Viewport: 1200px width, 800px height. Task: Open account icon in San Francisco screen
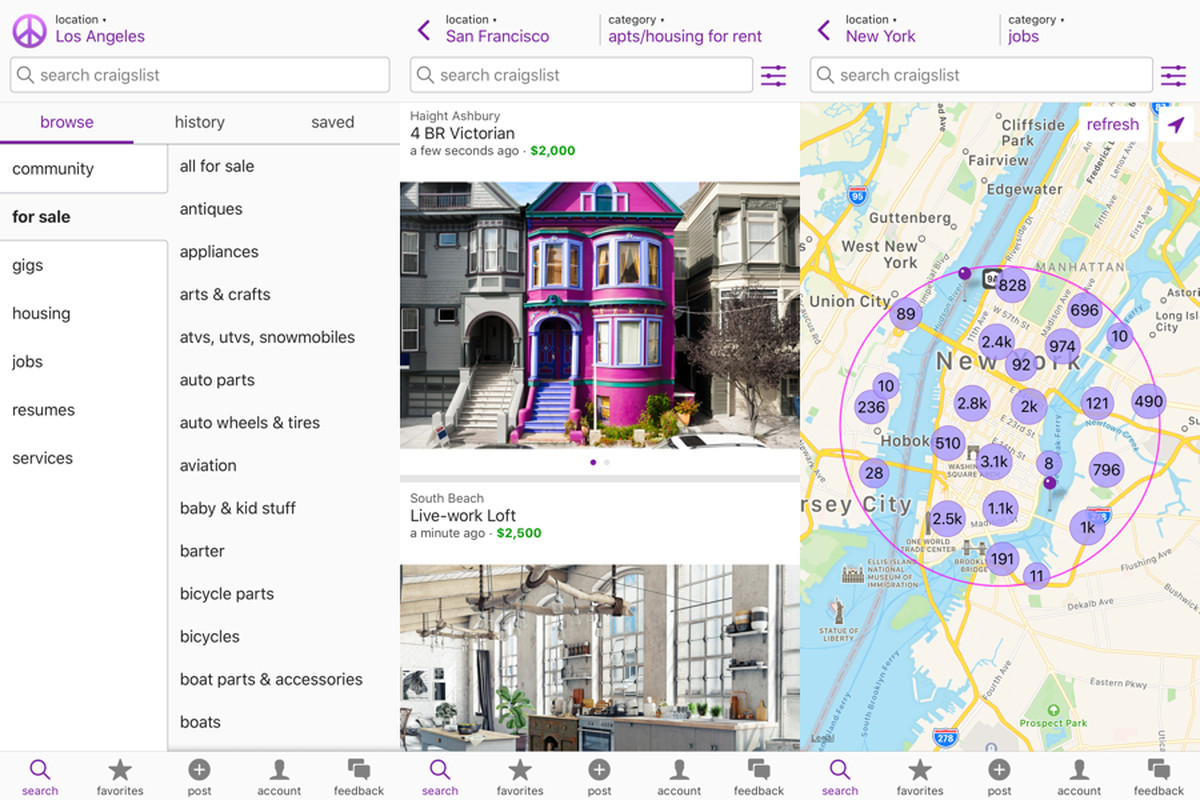pyautogui.click(x=679, y=776)
